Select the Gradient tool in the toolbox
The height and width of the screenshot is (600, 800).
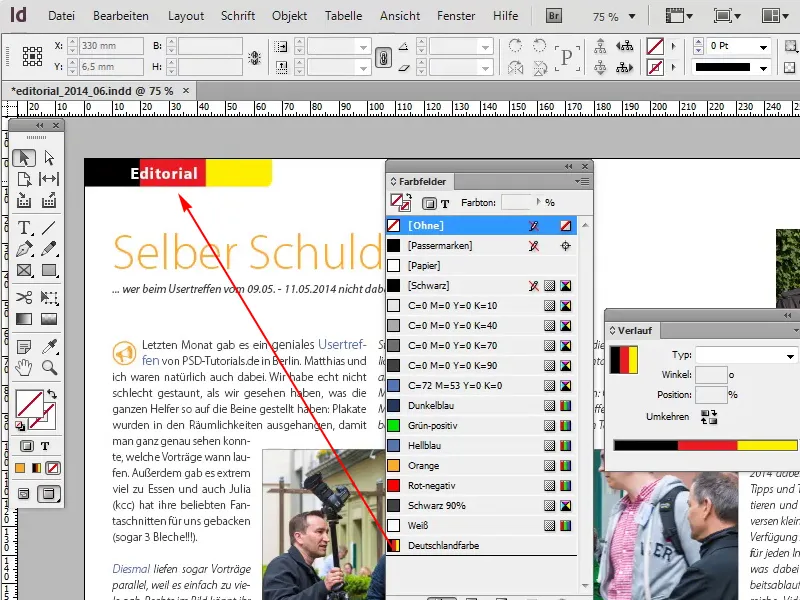[x=25, y=317]
